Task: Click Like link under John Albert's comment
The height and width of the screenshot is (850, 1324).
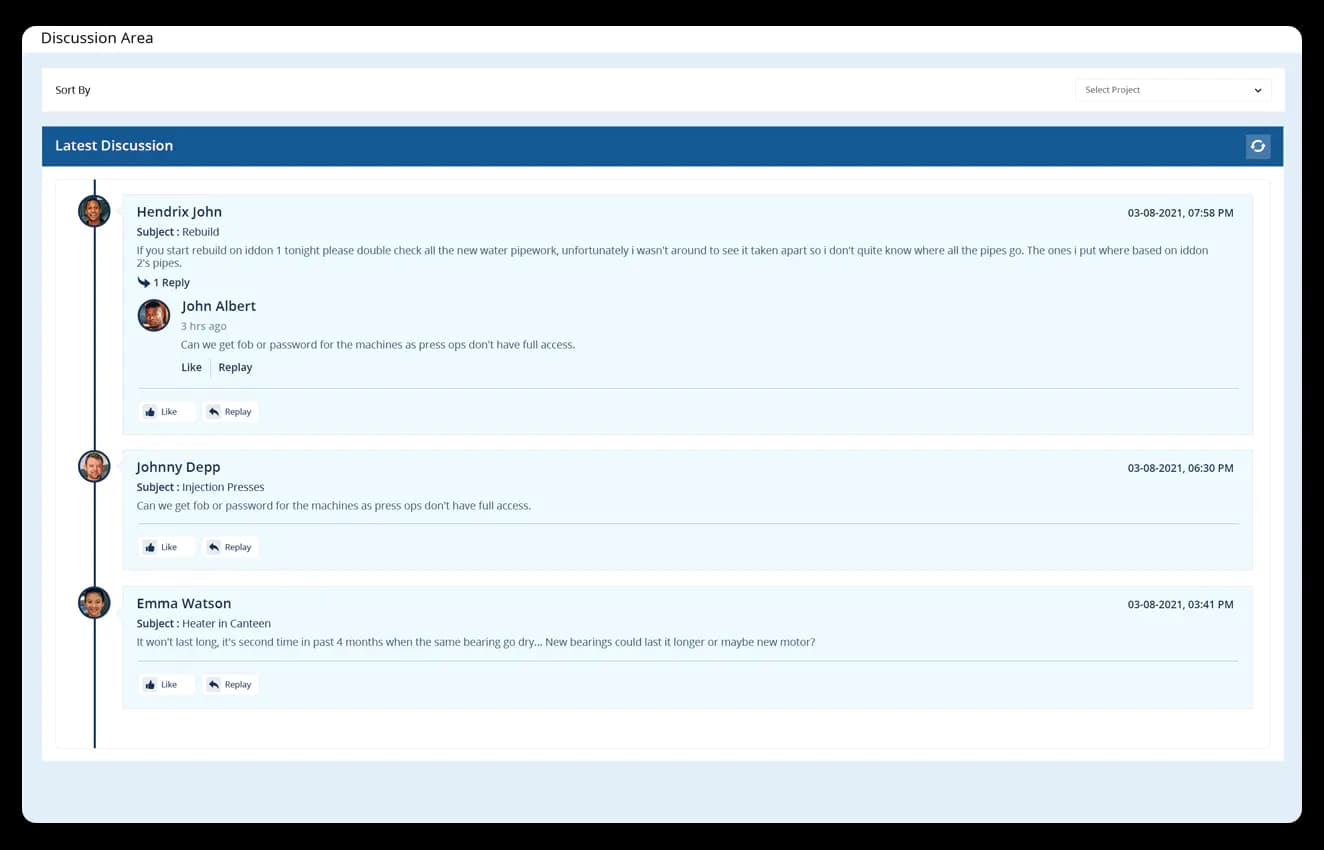Action: click(191, 367)
